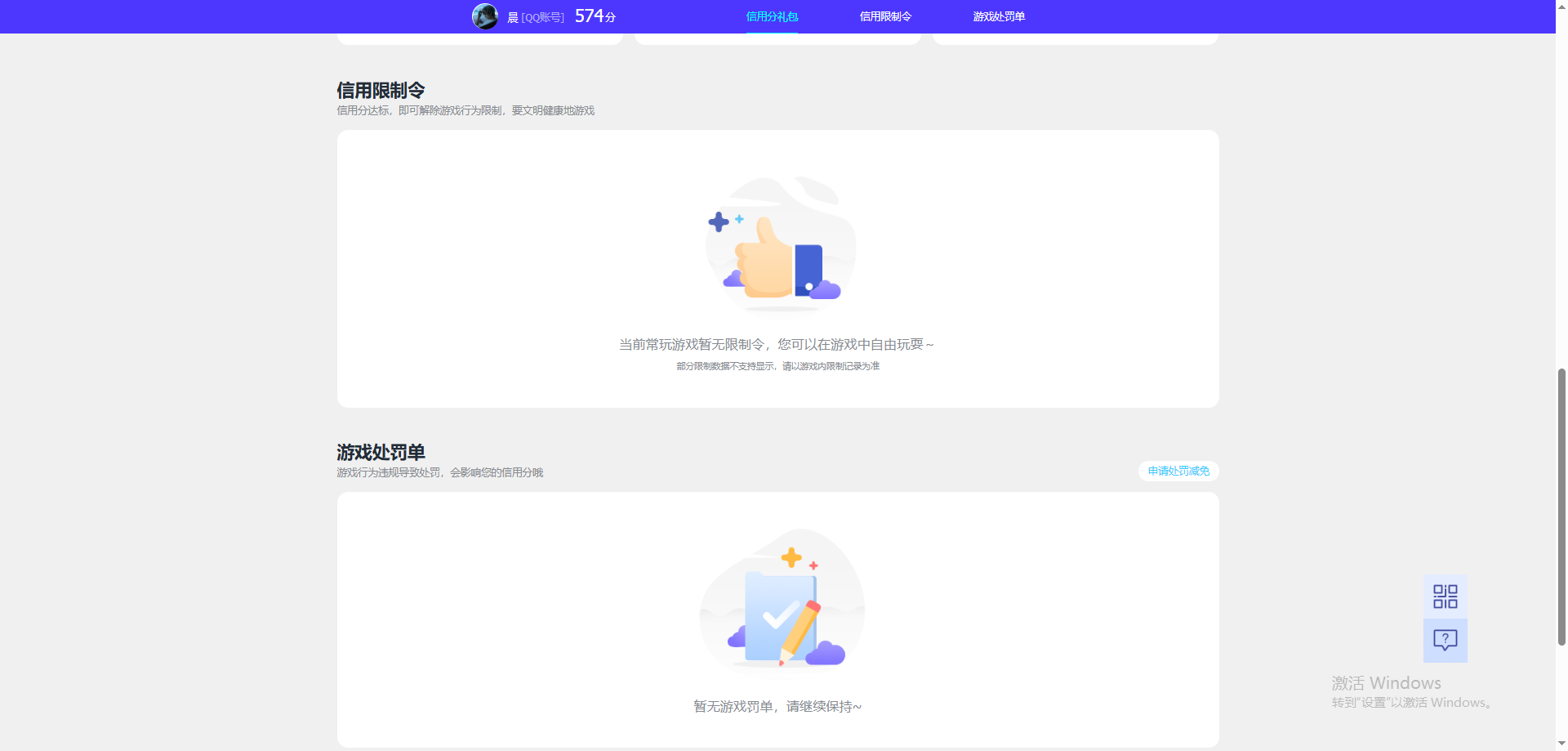
Task: Click scrollbar down arrow
Action: 1561,744
